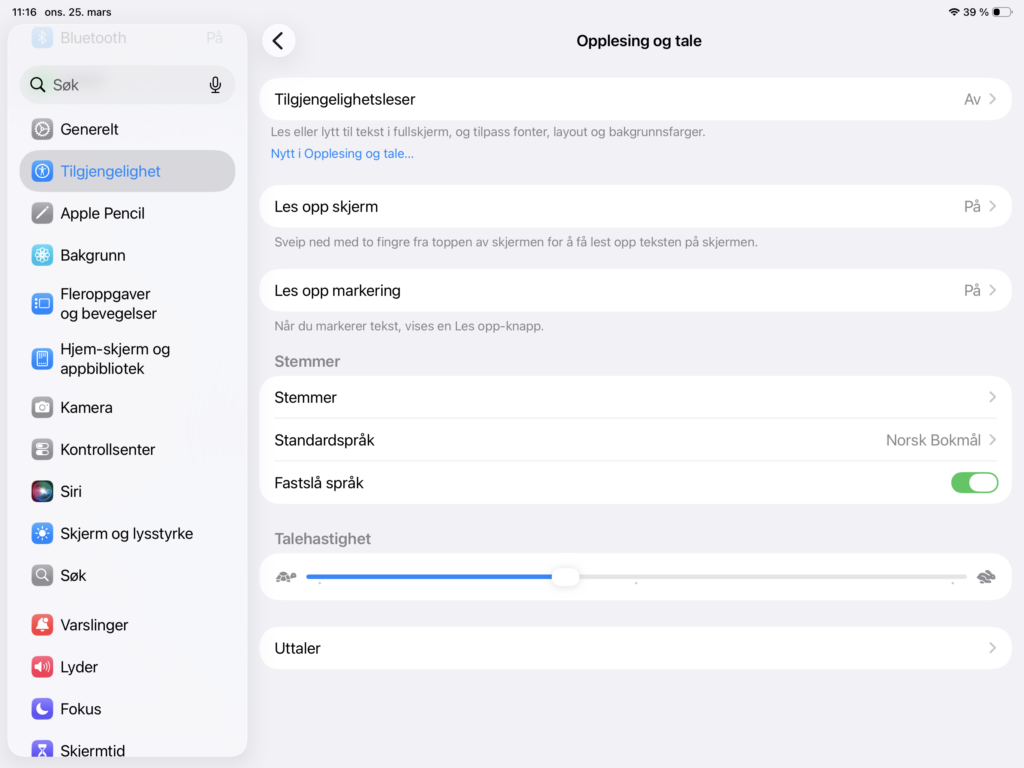Tap the Siri icon
Screen dimensions: 1024x768
pos(42,491)
